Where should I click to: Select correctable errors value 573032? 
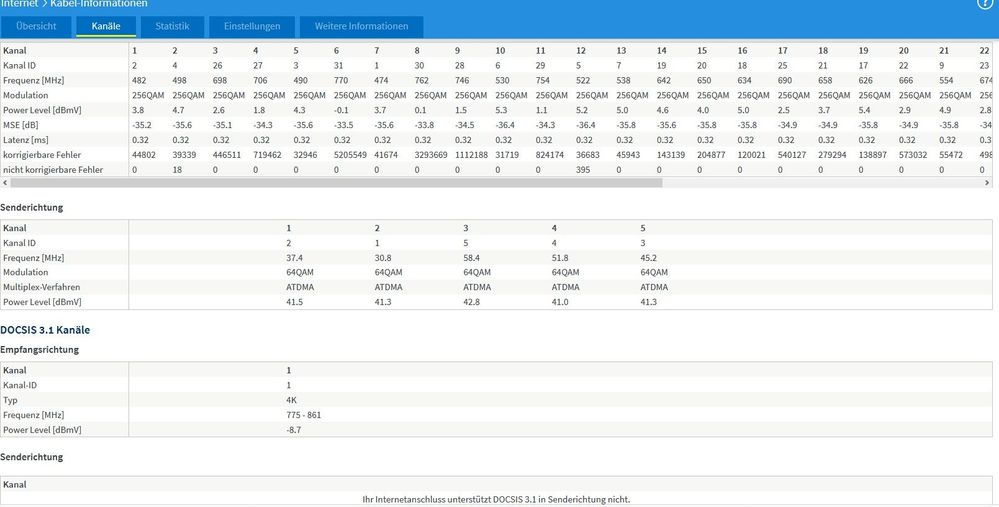click(913, 155)
